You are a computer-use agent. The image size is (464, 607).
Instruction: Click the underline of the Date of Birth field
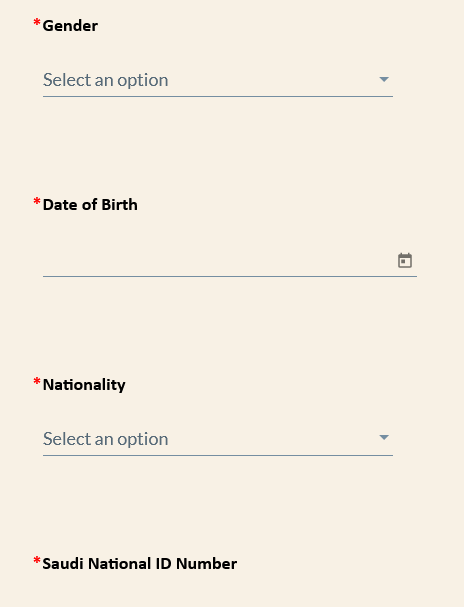[230, 276]
